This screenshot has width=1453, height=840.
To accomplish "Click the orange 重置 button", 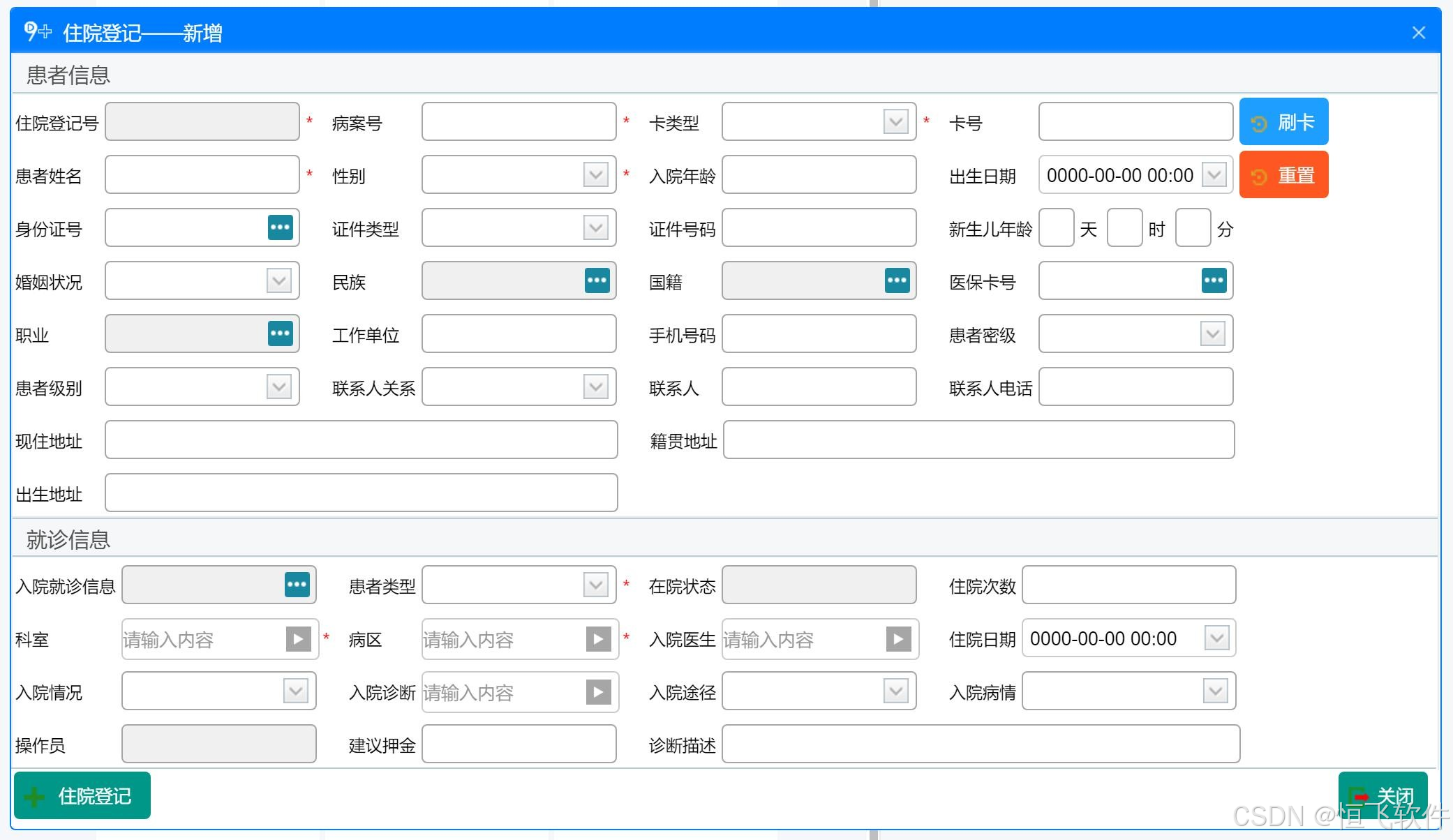I will pos(1283,175).
